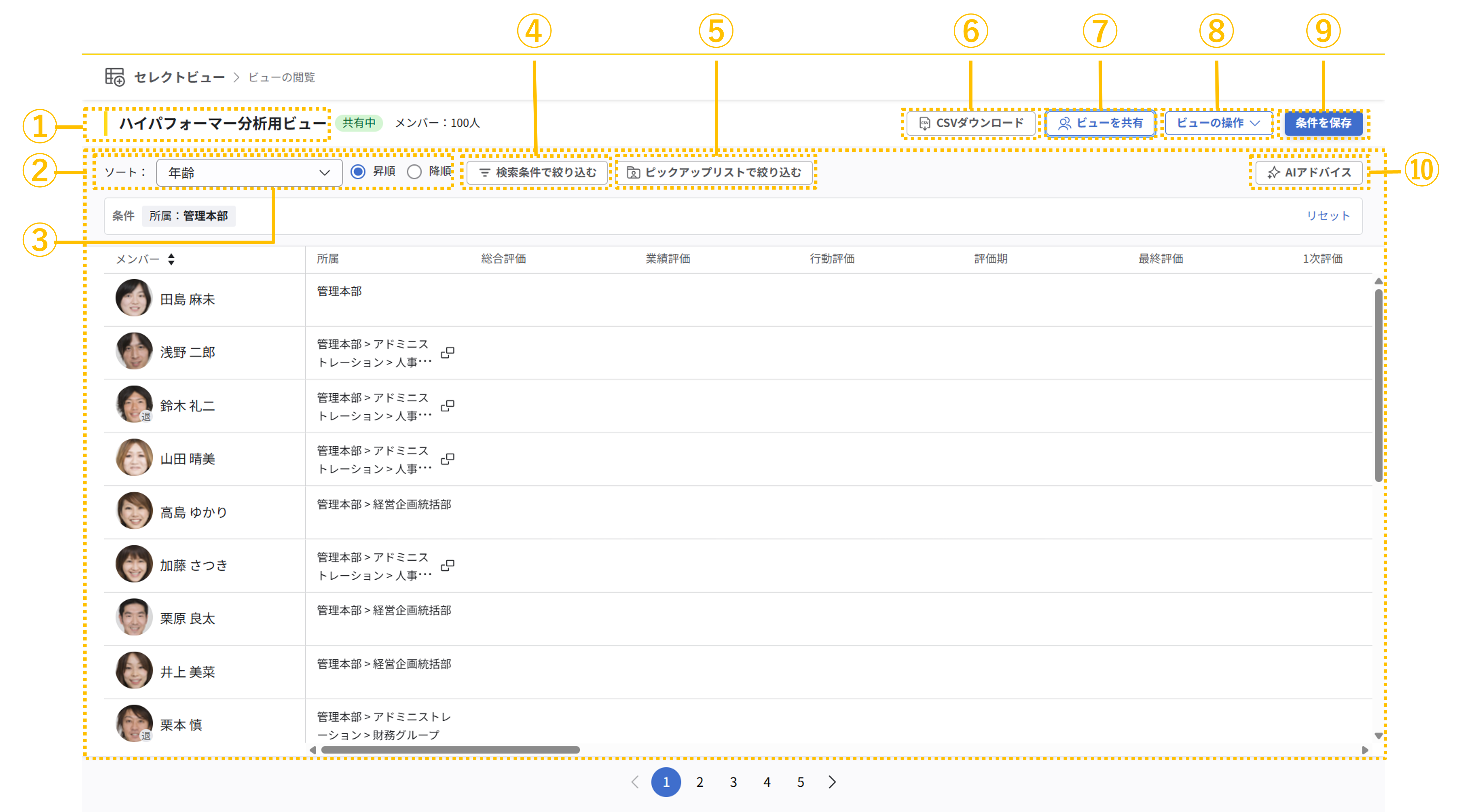1462x812 pixels.
Task: Open department popup icon for 山田 晴美
Action: click(447, 458)
